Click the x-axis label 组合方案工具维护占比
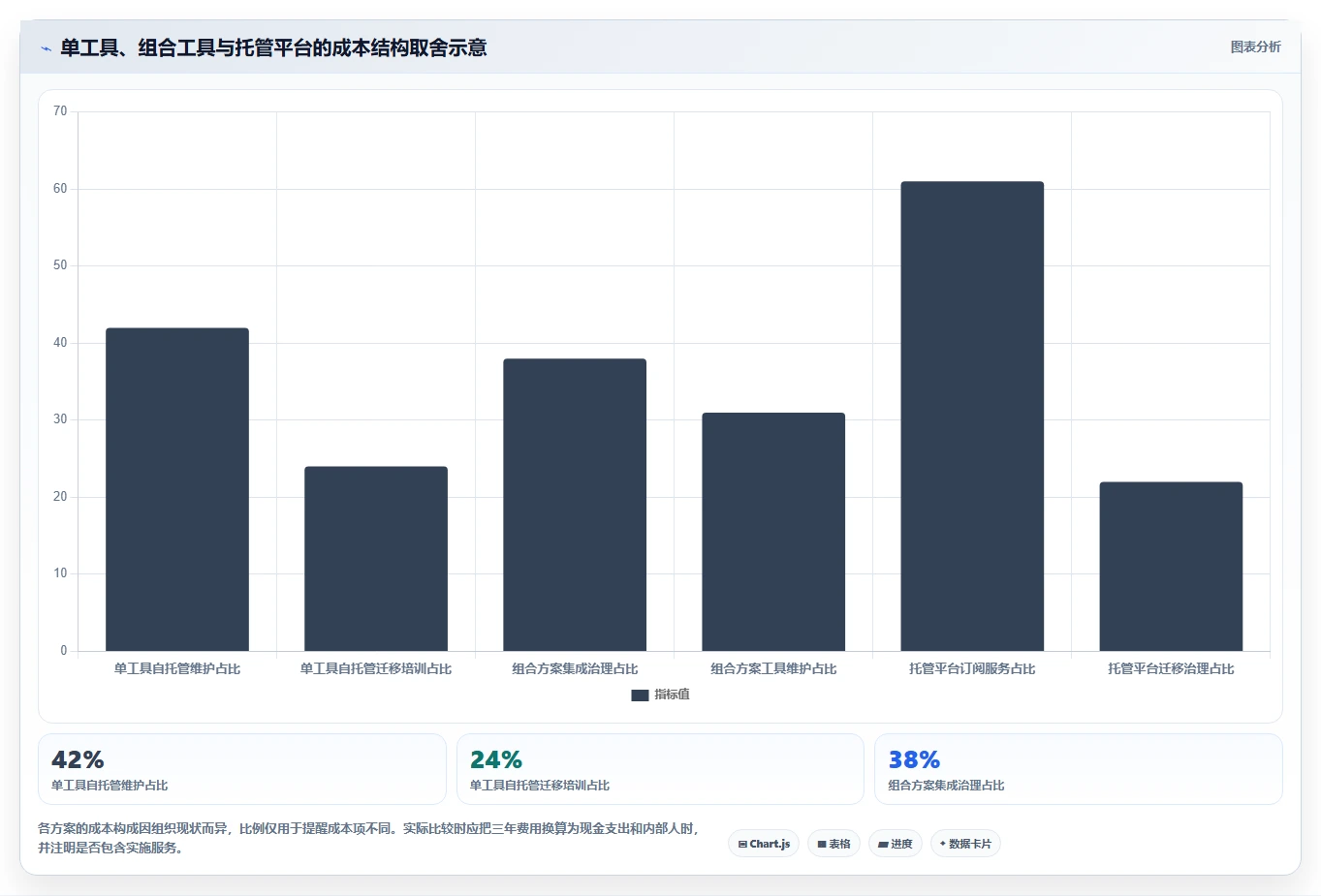Viewport: 1321px width, 896px height. click(773, 668)
